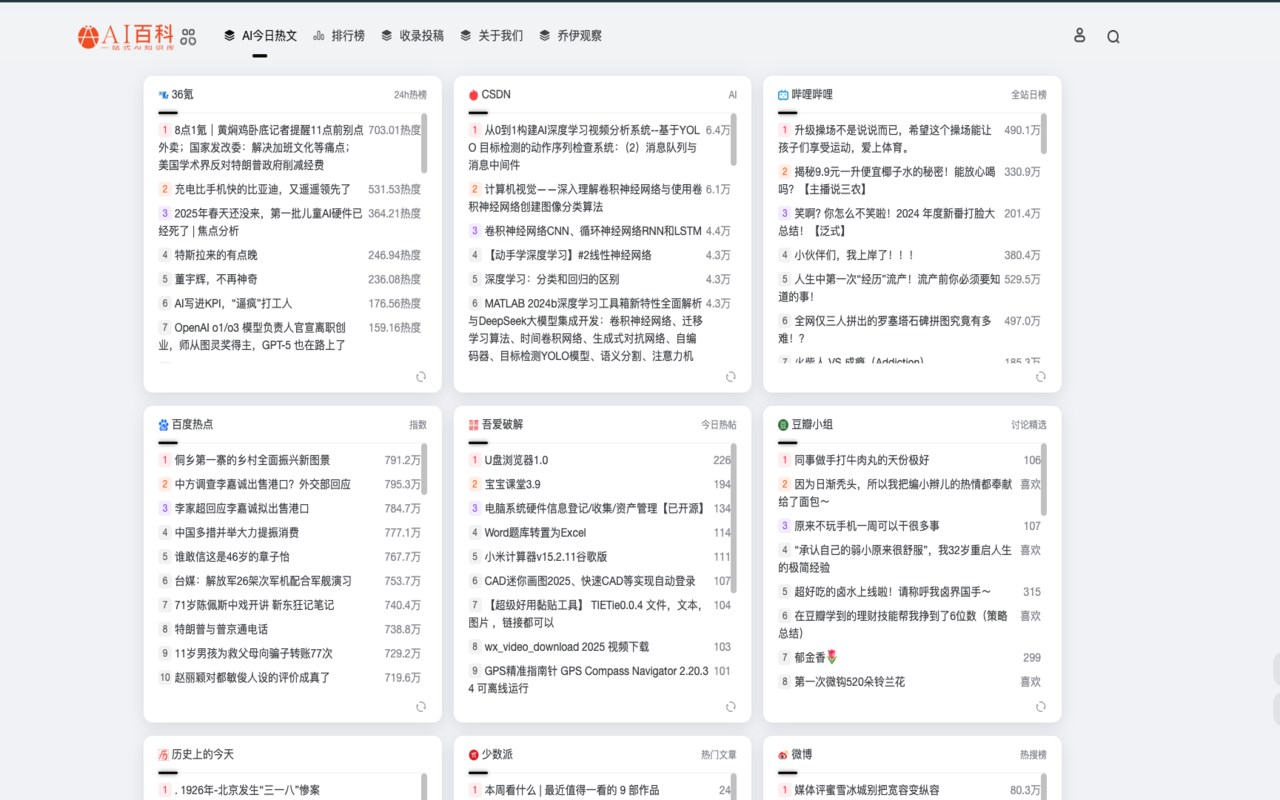
Task: Click the 豆瓣小组 source icon
Action: coord(783,425)
